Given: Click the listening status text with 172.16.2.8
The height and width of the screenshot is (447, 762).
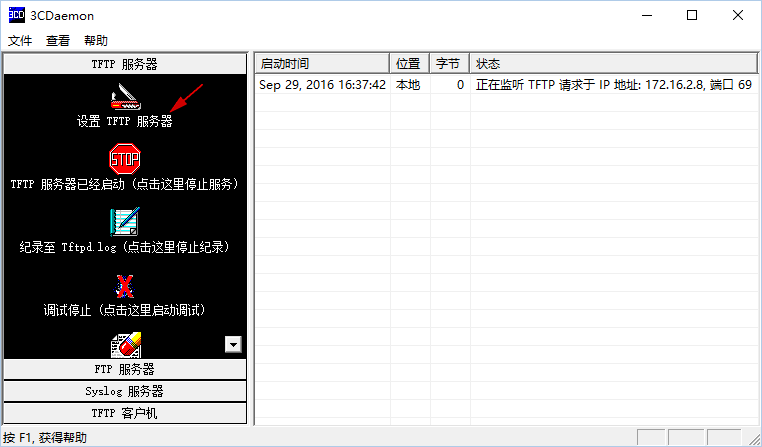Looking at the screenshot, I should point(614,85).
